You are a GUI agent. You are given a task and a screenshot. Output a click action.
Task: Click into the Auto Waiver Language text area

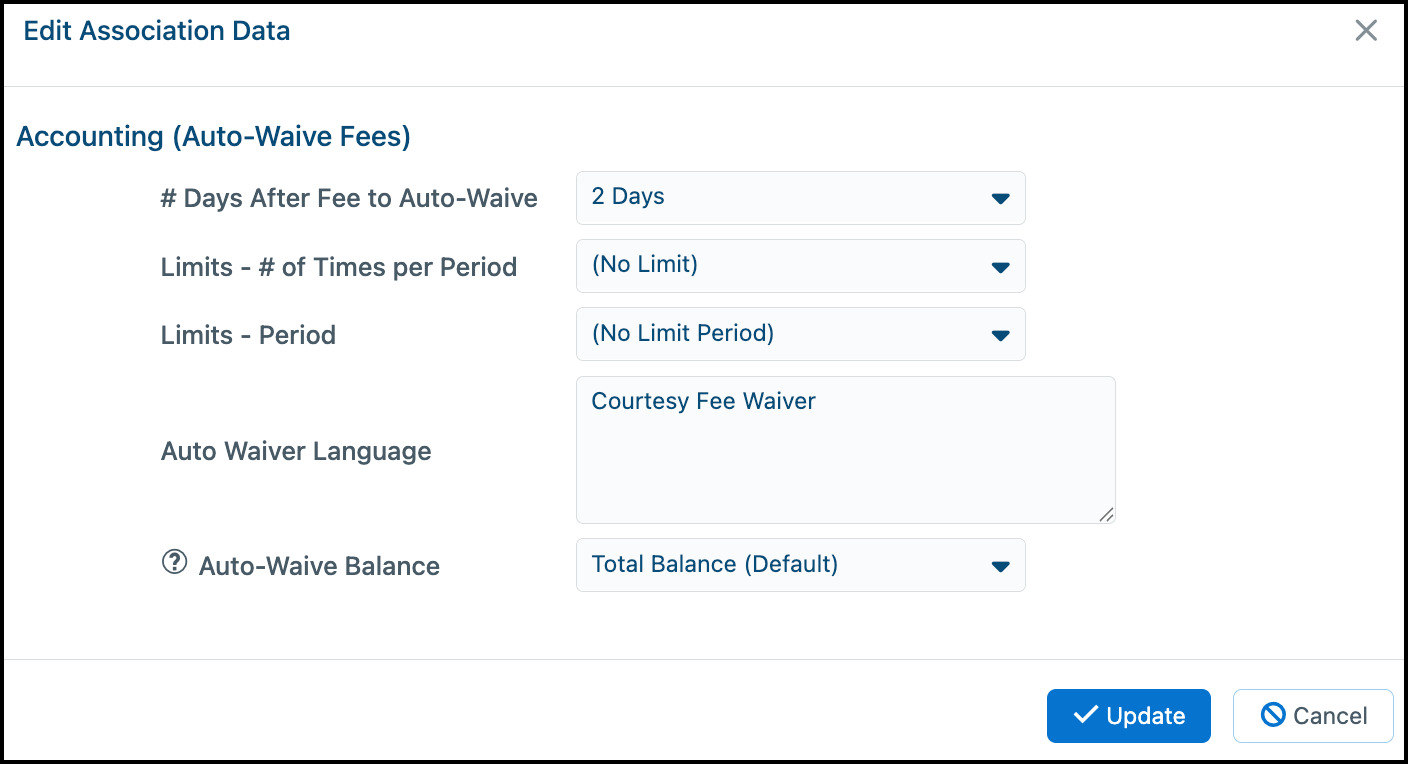[846, 449]
